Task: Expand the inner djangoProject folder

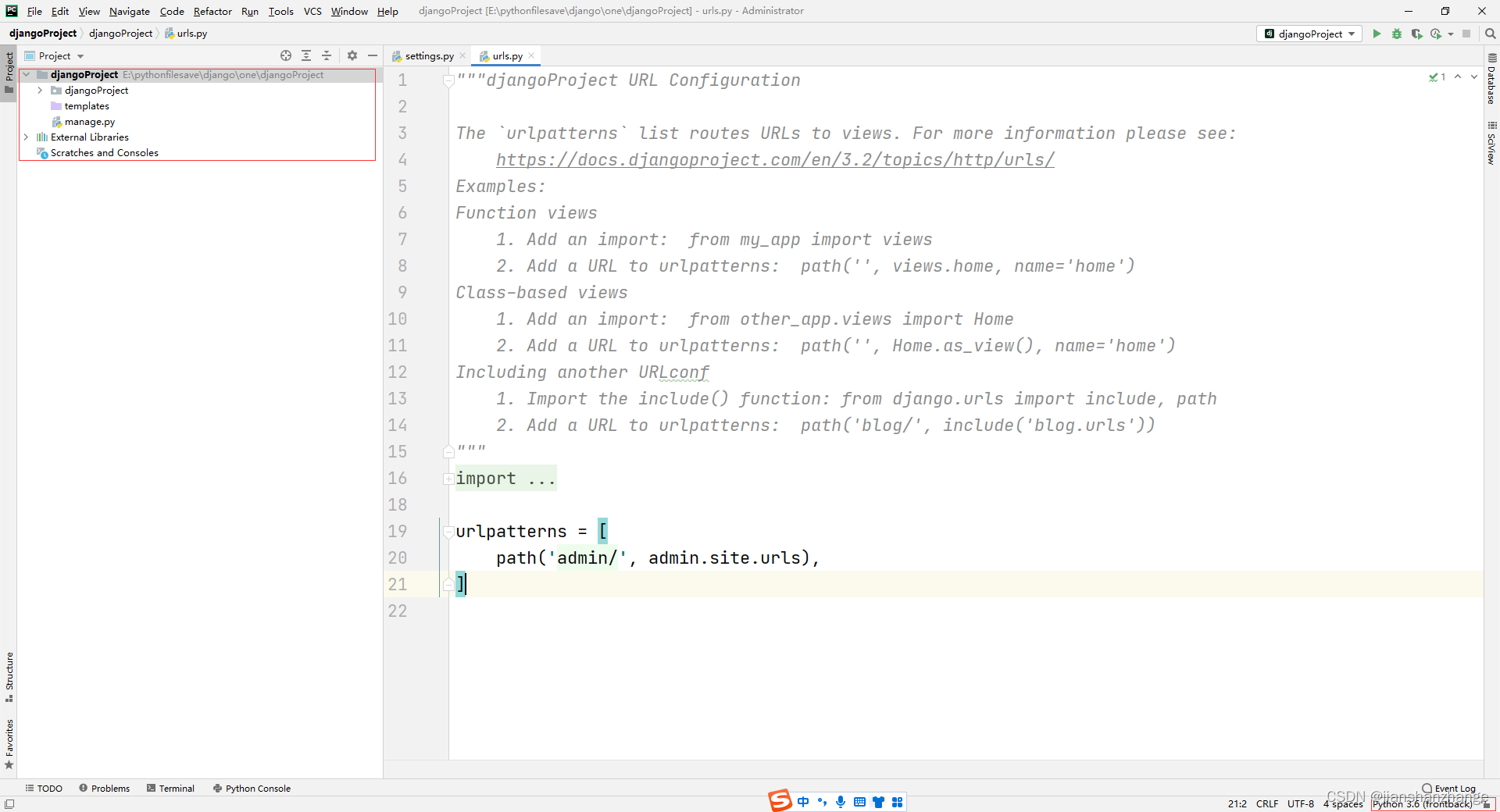Action: coord(41,91)
